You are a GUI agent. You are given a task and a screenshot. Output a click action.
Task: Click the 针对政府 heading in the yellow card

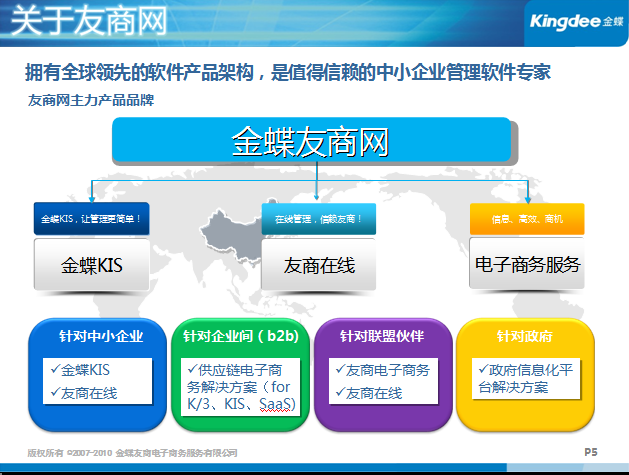pos(525,336)
